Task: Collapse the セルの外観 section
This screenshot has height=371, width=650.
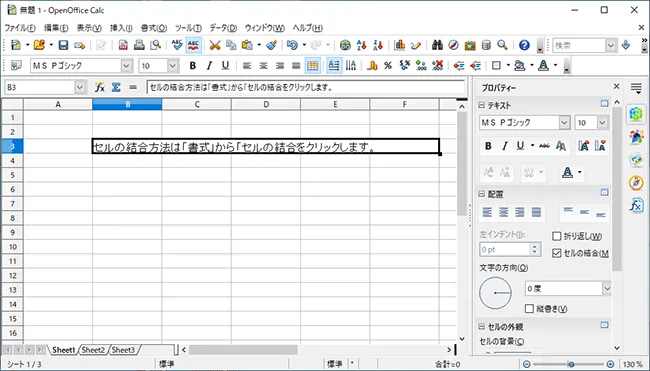Action: click(x=482, y=327)
